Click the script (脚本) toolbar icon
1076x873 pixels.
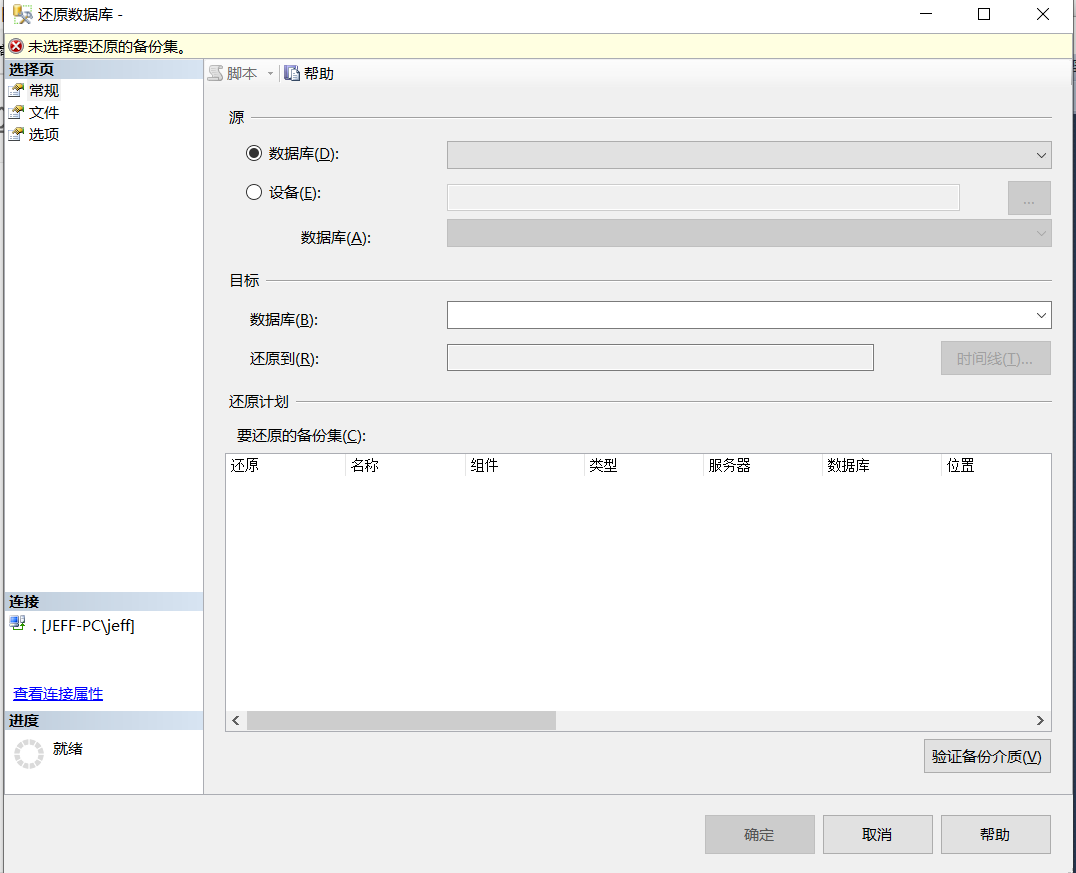pos(216,73)
